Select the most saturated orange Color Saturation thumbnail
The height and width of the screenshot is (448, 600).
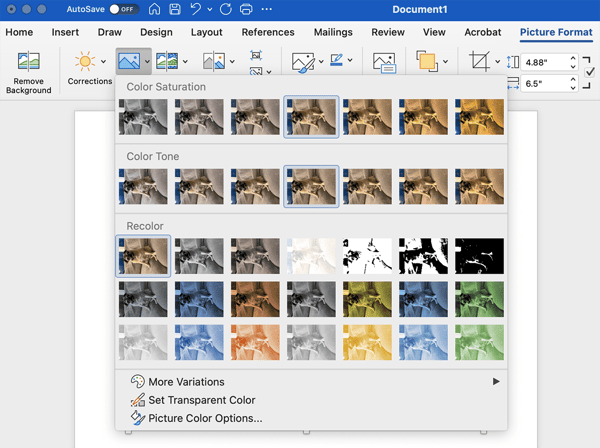[479, 117]
